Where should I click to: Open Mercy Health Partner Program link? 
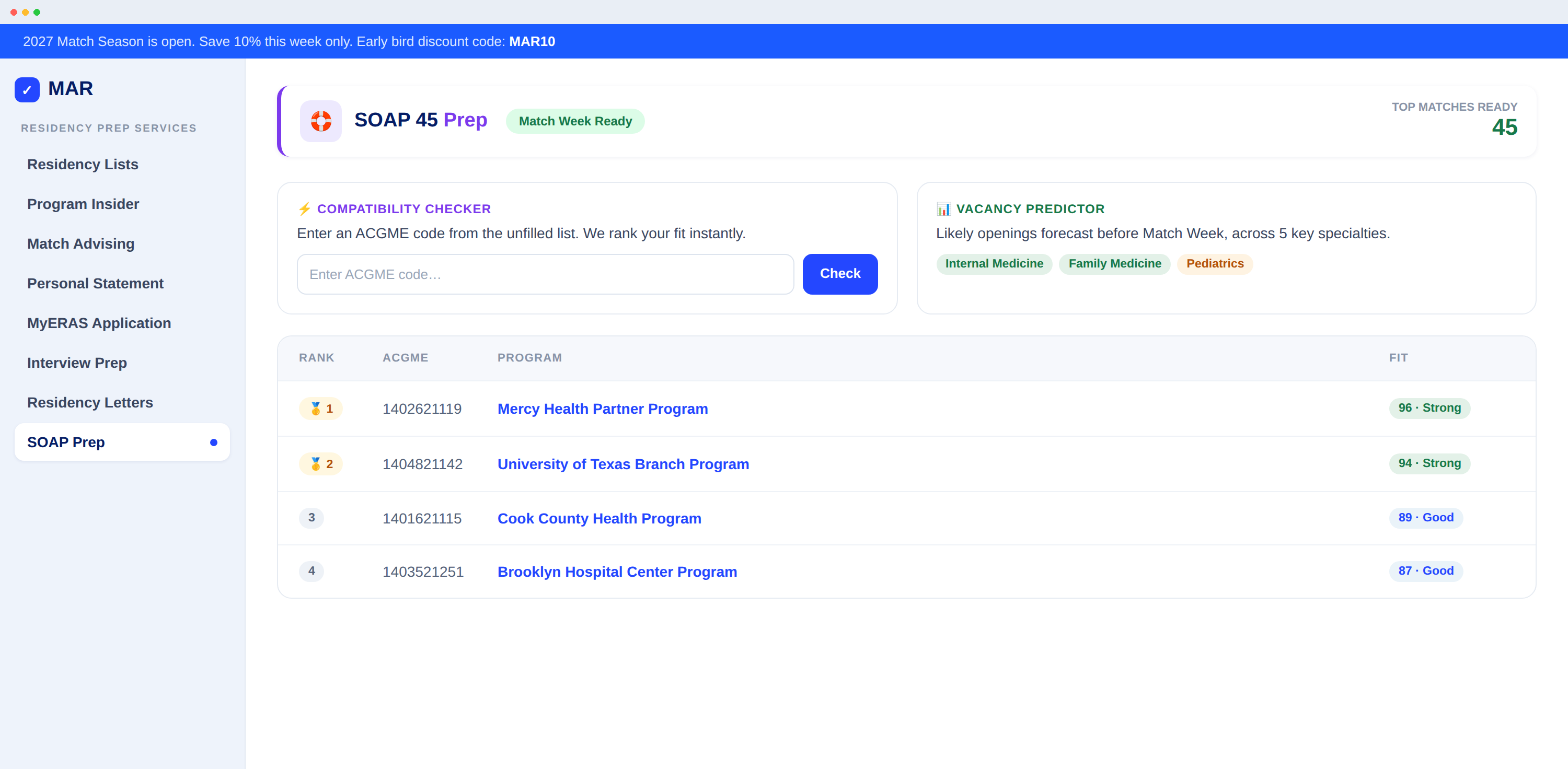[x=603, y=409]
